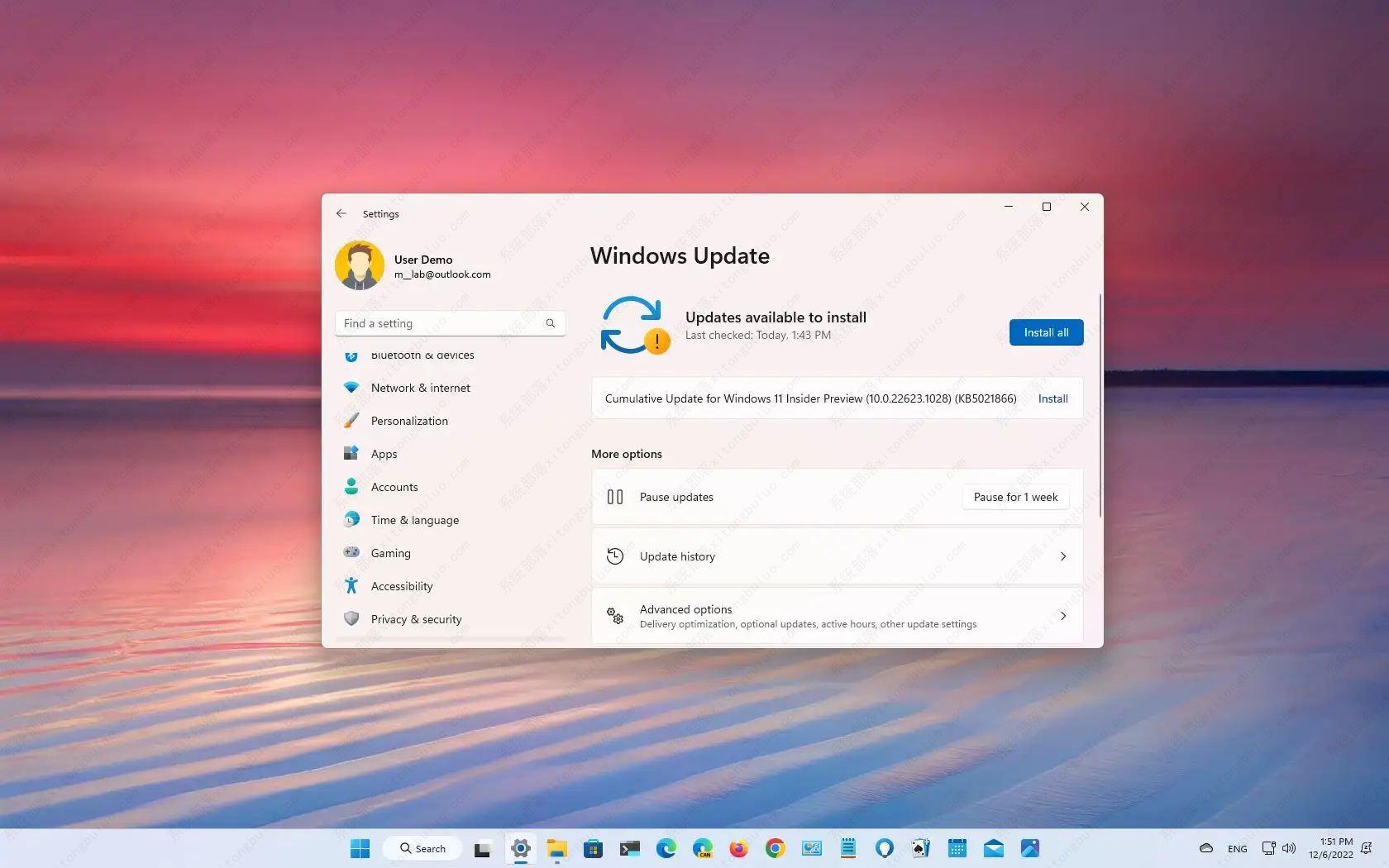This screenshot has height=868, width=1389.
Task: Open the ENG language switcher
Action: pos(1237,848)
